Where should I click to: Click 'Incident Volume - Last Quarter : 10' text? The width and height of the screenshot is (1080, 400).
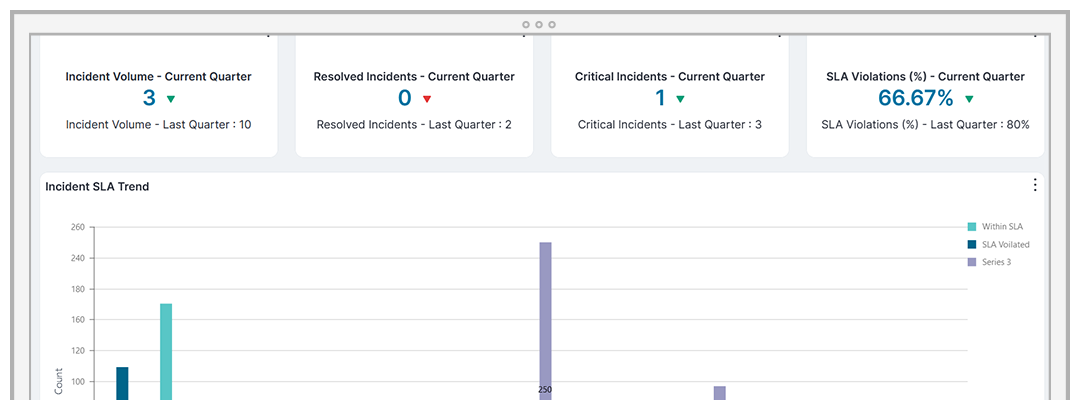click(158, 125)
